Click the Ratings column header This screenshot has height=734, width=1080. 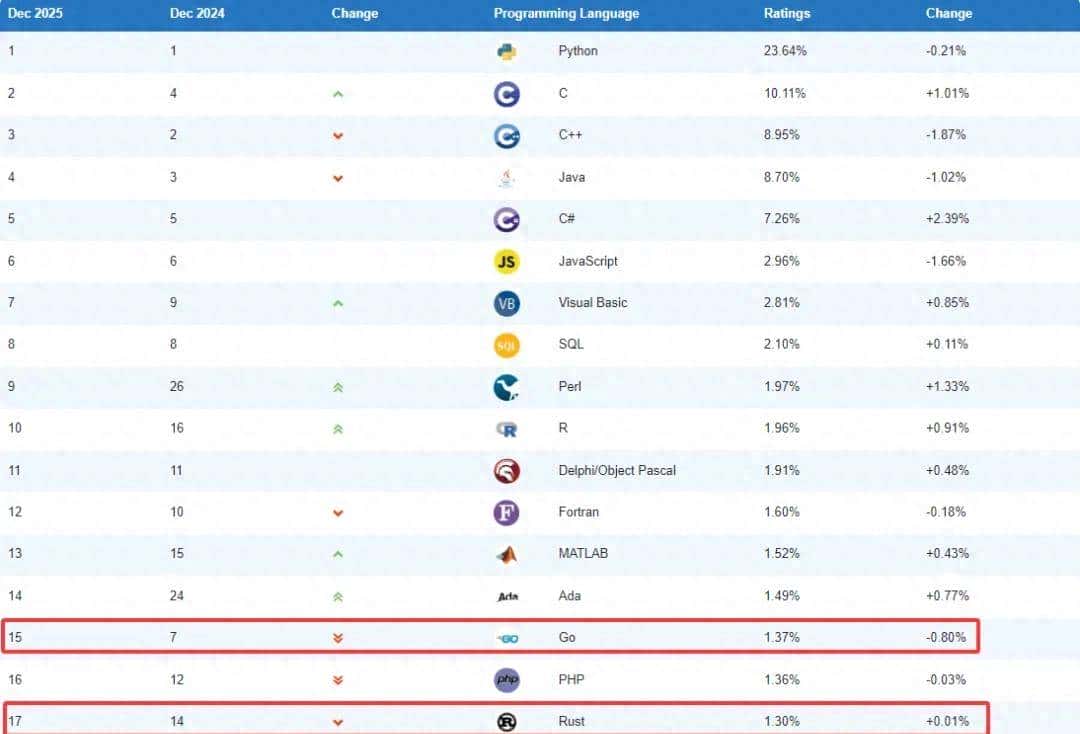786,14
